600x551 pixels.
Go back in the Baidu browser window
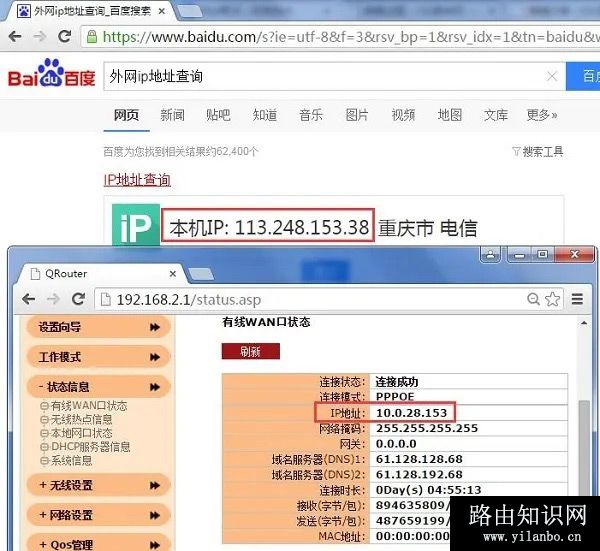15,37
